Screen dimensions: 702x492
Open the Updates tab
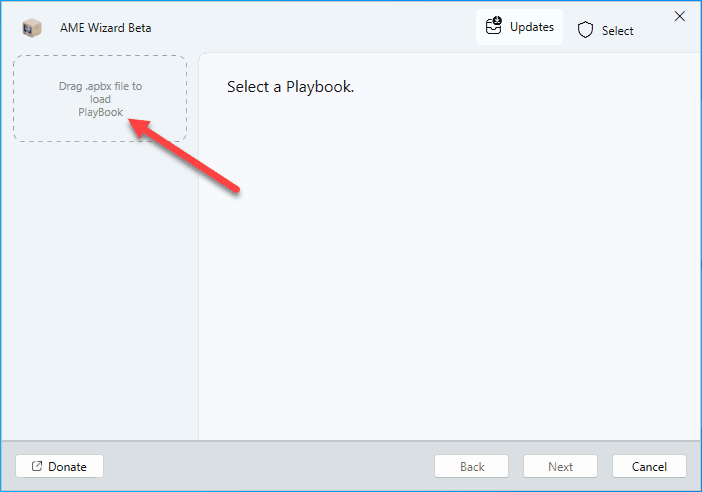[519, 27]
